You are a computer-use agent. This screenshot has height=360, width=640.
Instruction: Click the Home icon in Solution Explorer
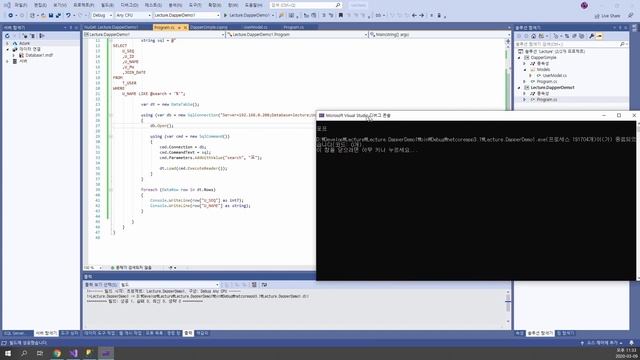click(x=533, y=36)
